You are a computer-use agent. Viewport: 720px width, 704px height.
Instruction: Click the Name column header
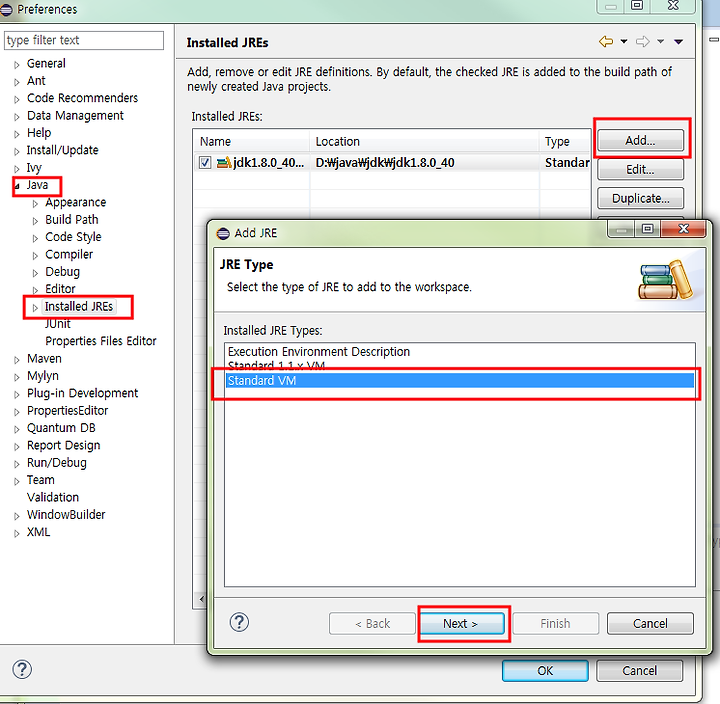(251, 141)
